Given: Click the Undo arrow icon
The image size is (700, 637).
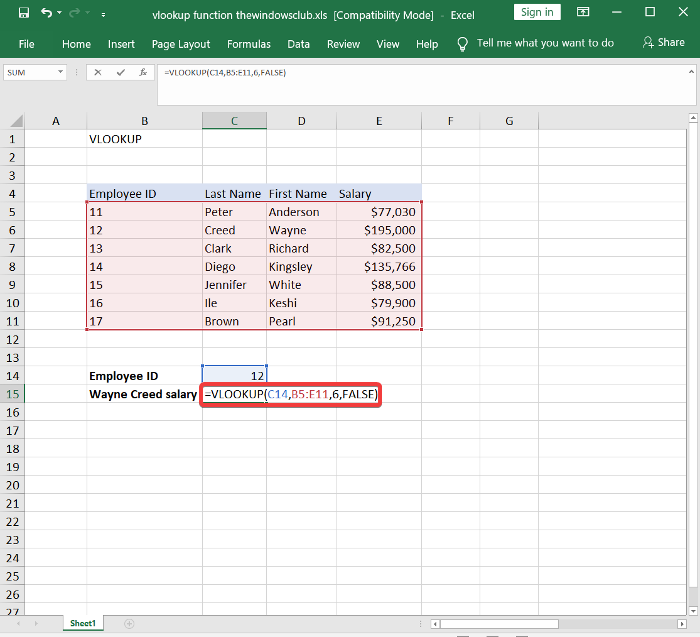Looking at the screenshot, I should pos(47,14).
